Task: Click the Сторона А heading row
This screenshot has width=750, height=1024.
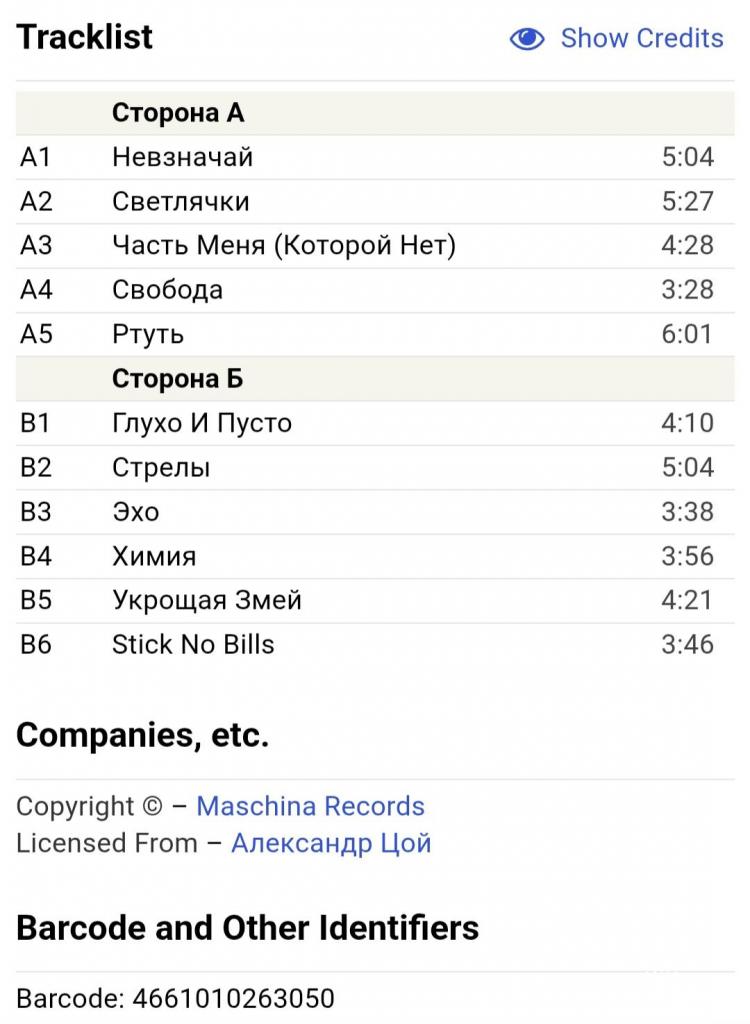Action: 375,113
